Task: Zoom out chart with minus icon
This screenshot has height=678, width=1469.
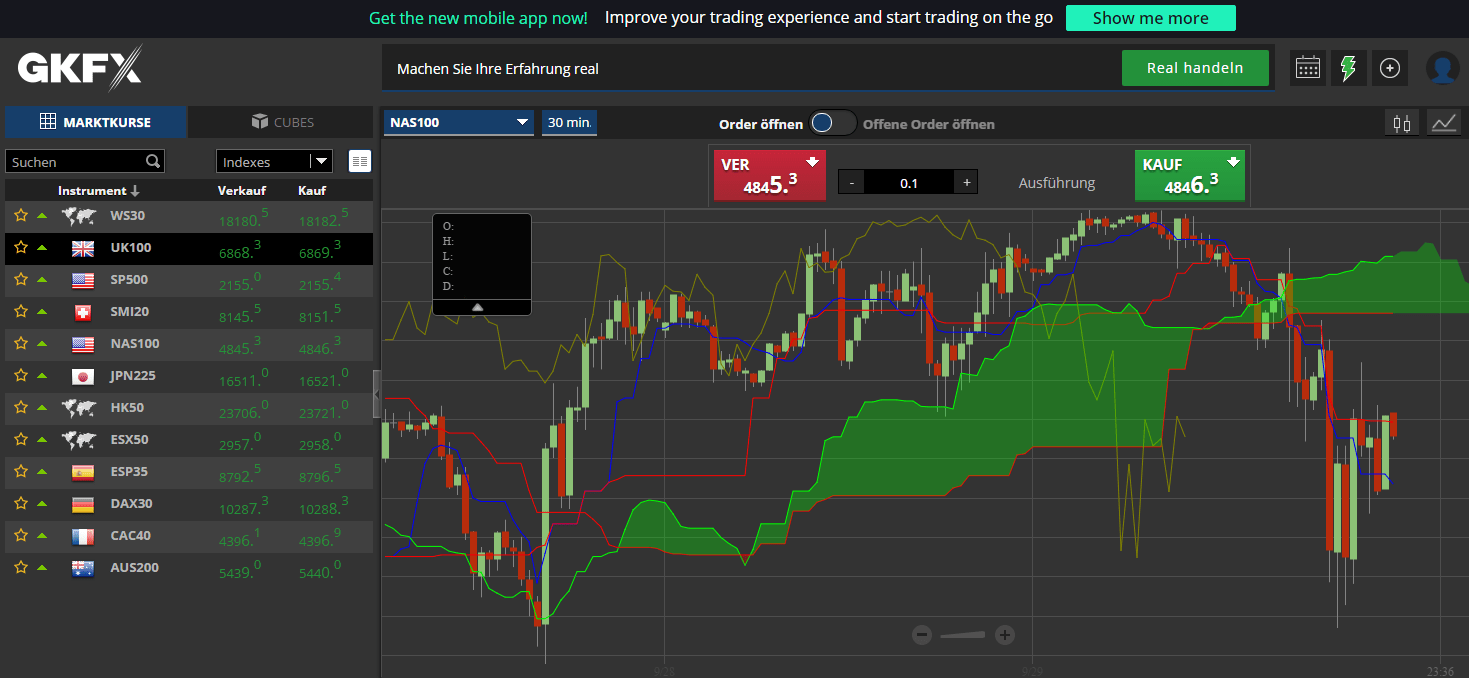Action: (922, 634)
